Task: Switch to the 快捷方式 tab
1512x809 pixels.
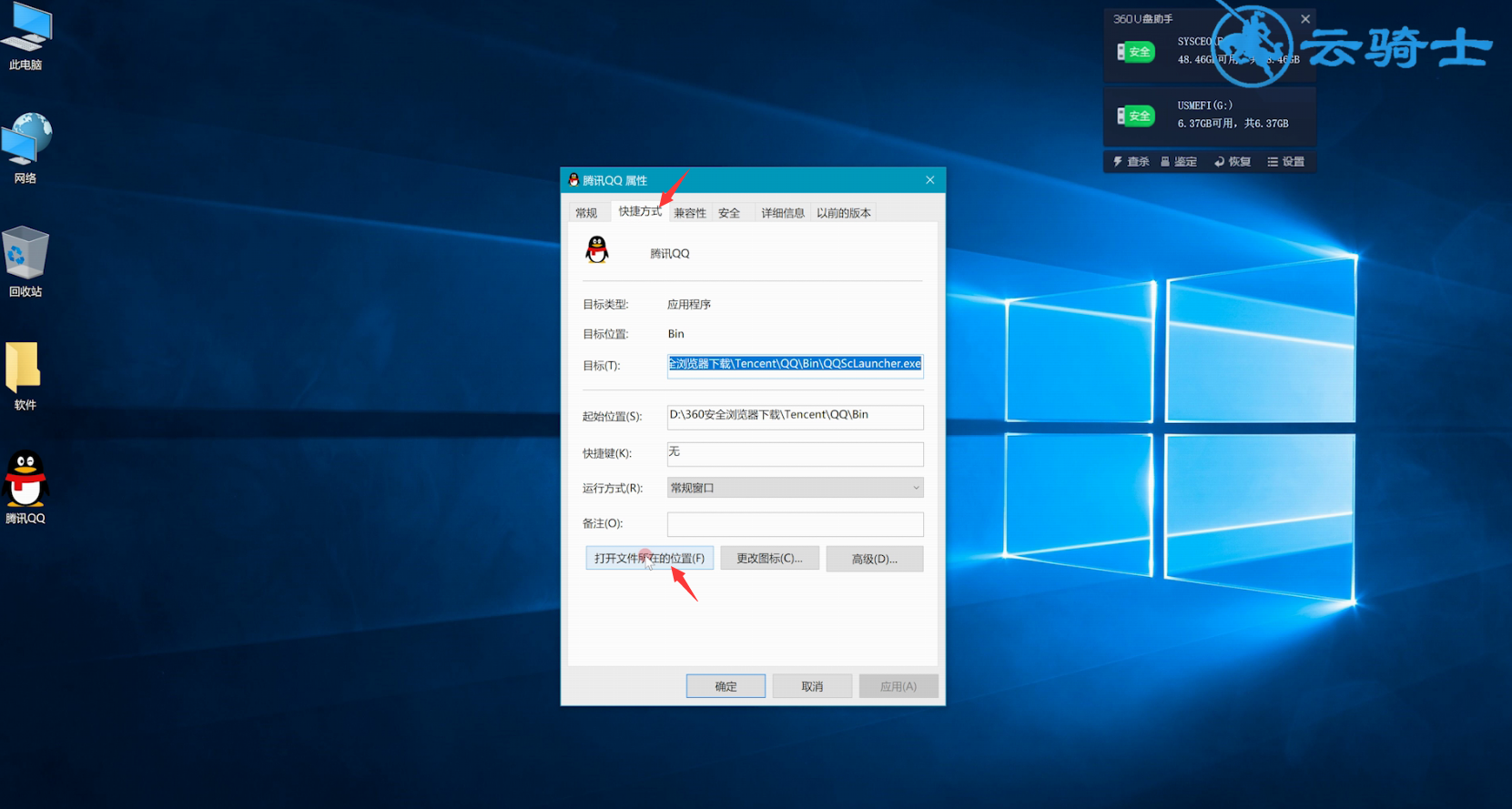Action: click(640, 211)
